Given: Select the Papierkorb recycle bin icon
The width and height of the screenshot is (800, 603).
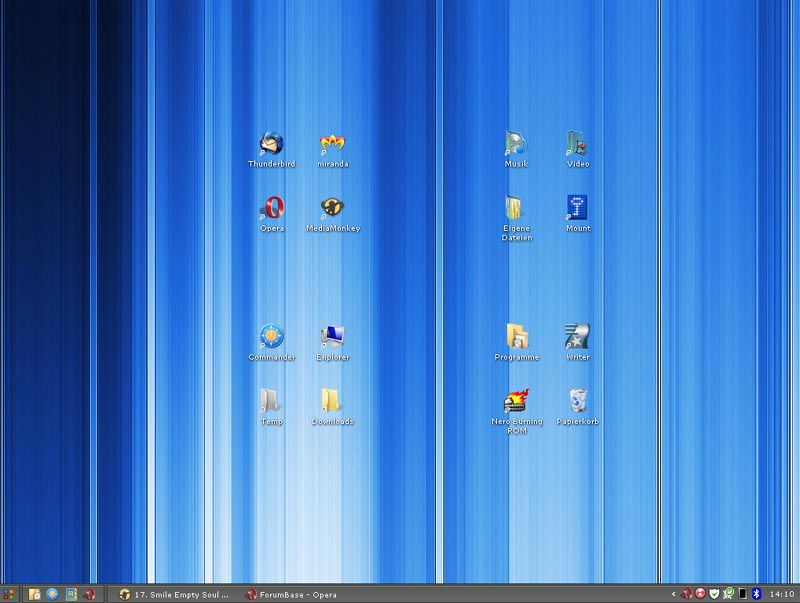Looking at the screenshot, I should coord(578,407).
